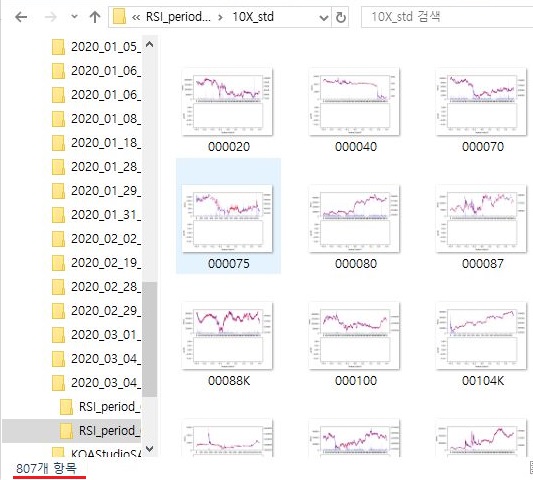
Task: Select the 2020_03_01_ folder icon
Action: 58,335
